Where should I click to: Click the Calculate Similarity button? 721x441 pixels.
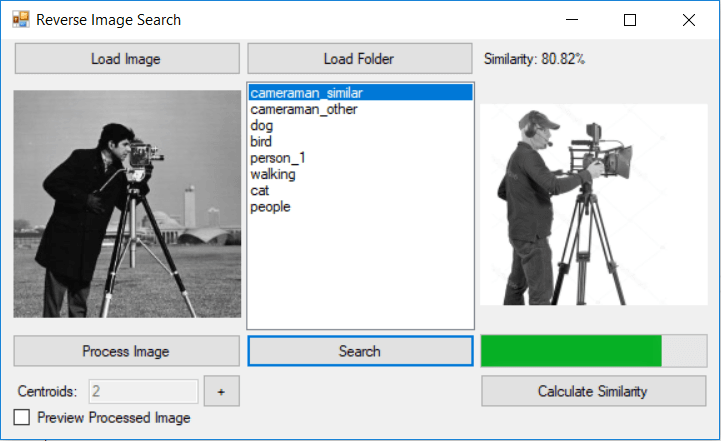click(593, 391)
